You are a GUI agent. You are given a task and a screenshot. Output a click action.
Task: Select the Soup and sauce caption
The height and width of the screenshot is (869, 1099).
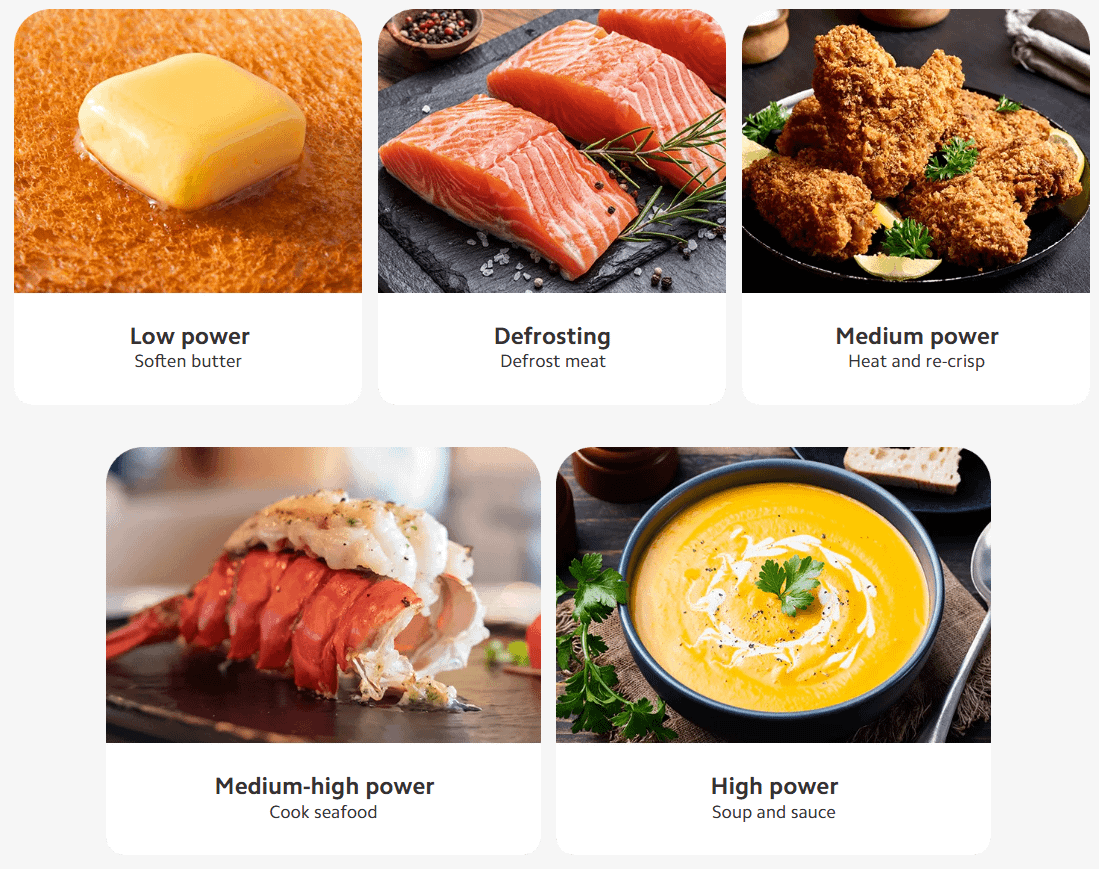pyautogui.click(x=774, y=812)
